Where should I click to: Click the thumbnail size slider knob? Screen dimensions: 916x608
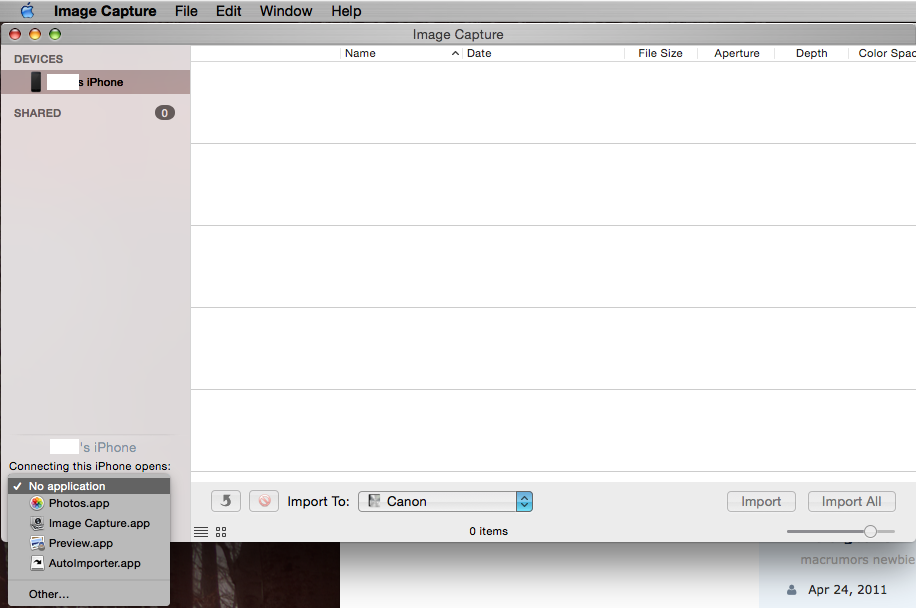(x=870, y=531)
